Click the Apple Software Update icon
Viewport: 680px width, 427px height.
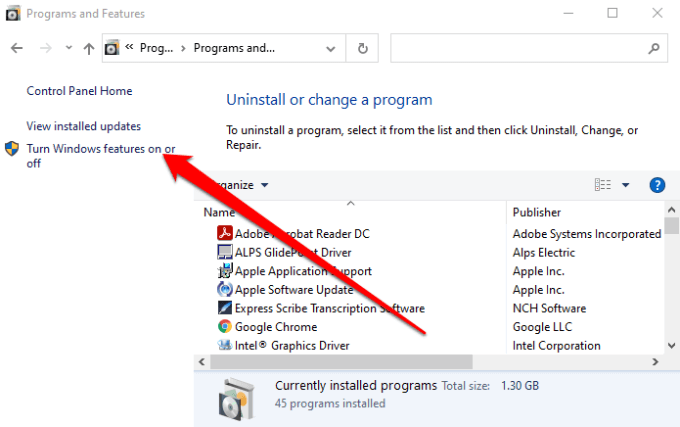click(x=225, y=290)
